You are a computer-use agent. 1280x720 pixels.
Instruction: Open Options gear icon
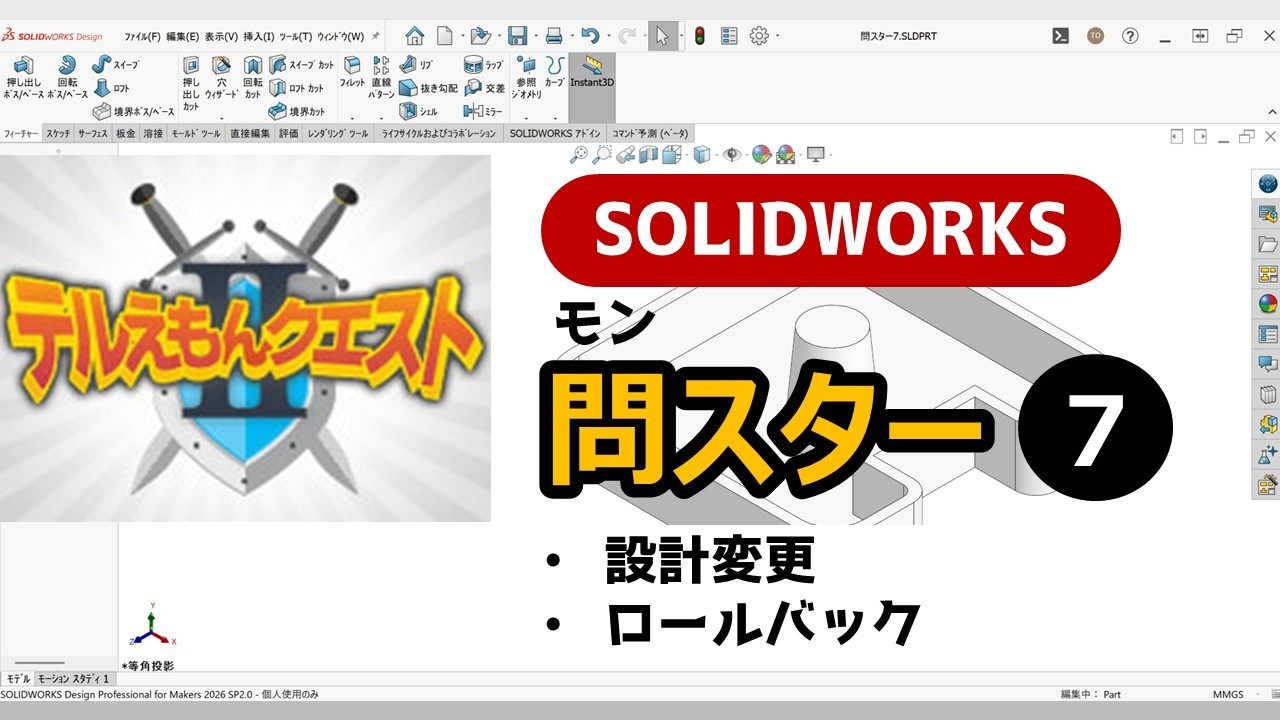759,36
